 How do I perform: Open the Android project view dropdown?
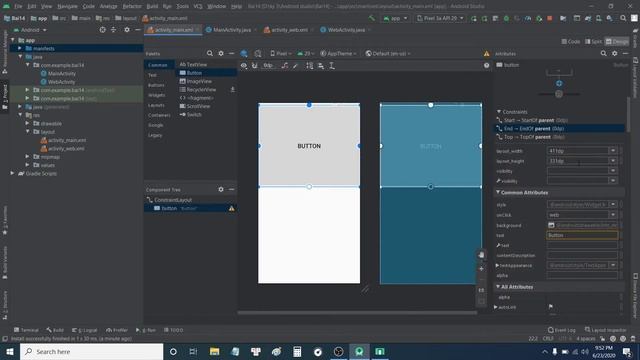click(30, 30)
